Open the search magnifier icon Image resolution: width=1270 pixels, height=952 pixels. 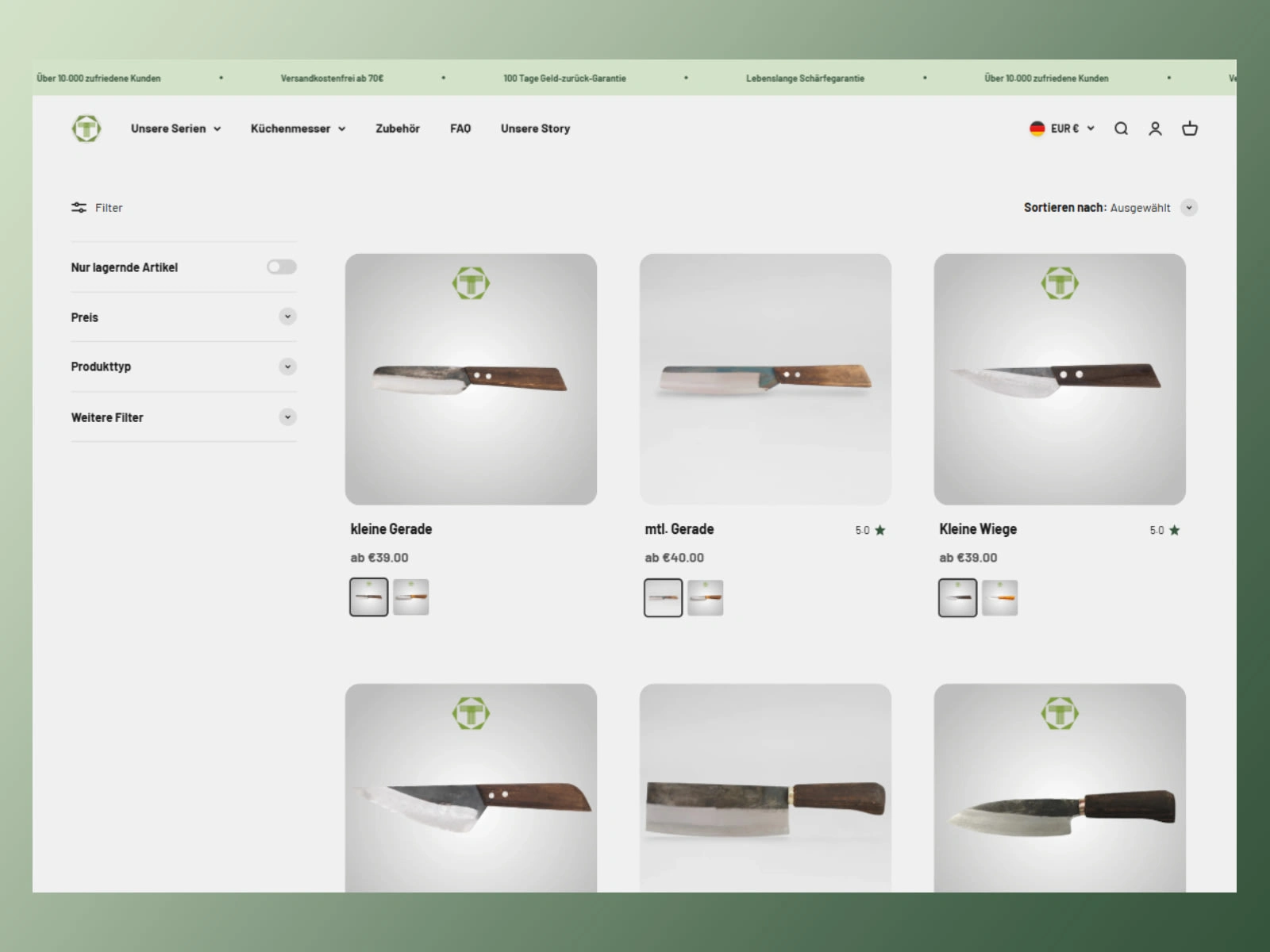click(x=1121, y=129)
